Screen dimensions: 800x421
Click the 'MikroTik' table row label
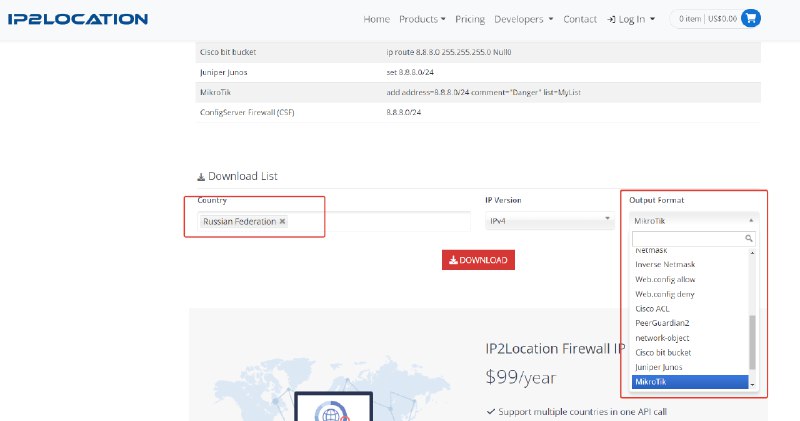pyautogui.click(x=215, y=92)
